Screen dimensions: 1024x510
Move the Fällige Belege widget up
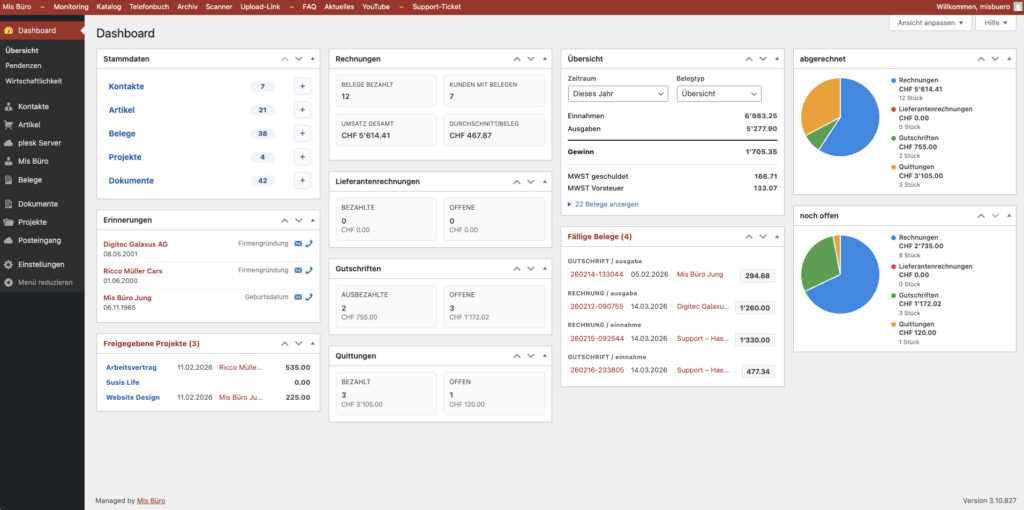coord(748,236)
